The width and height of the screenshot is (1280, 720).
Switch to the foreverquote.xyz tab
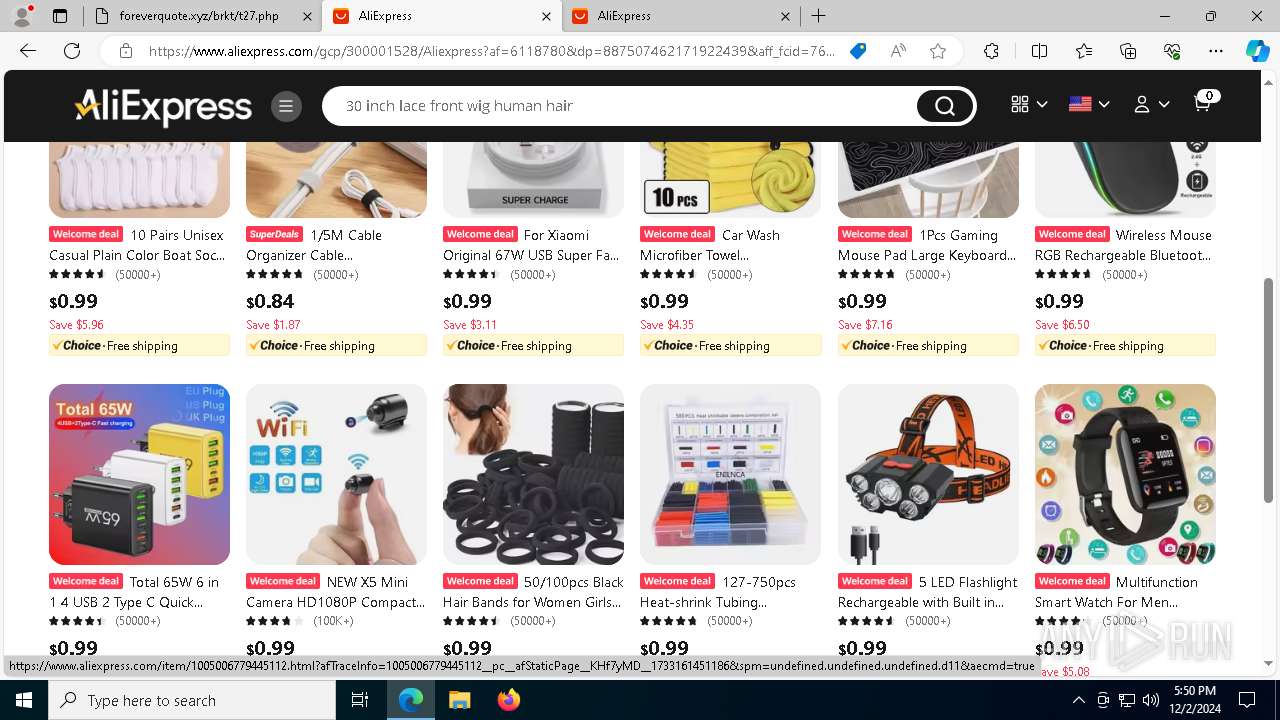(x=199, y=16)
